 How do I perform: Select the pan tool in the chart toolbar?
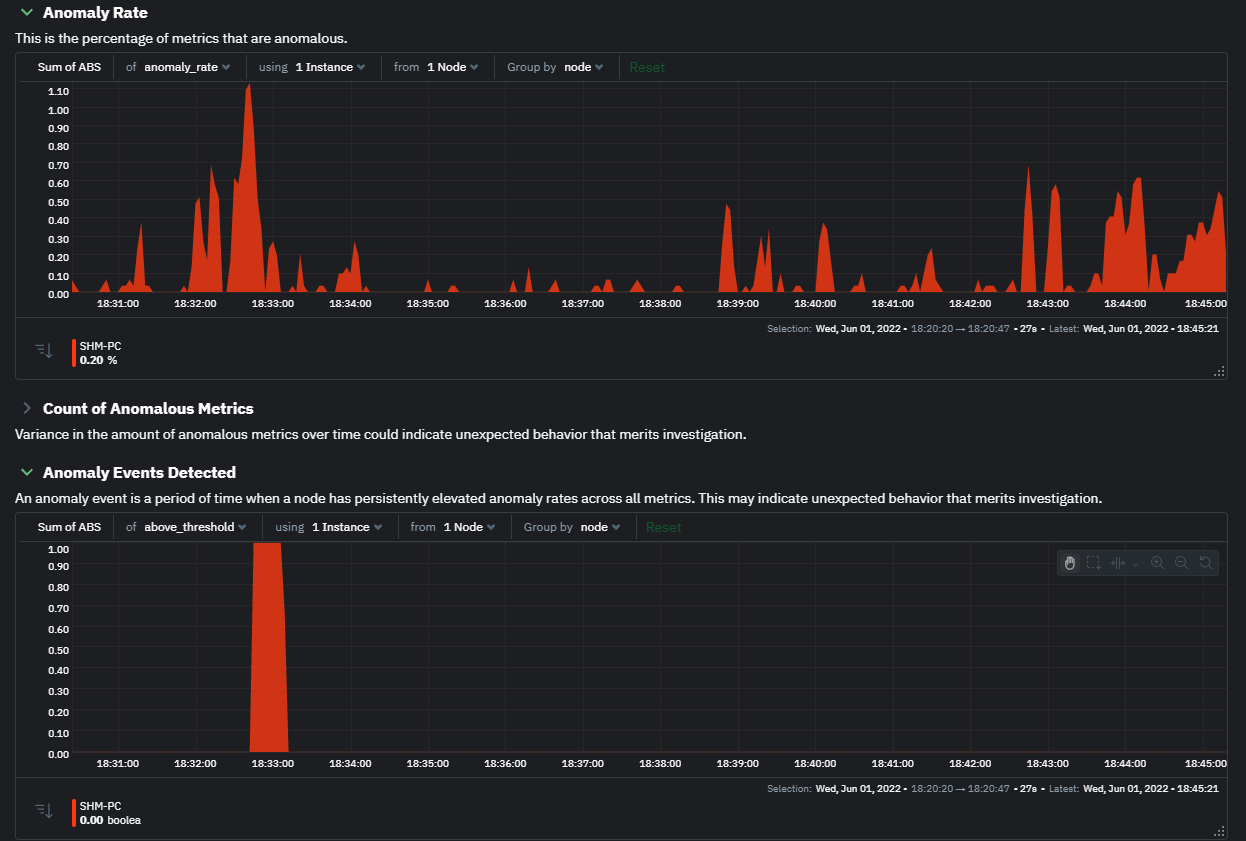pos(1070,562)
